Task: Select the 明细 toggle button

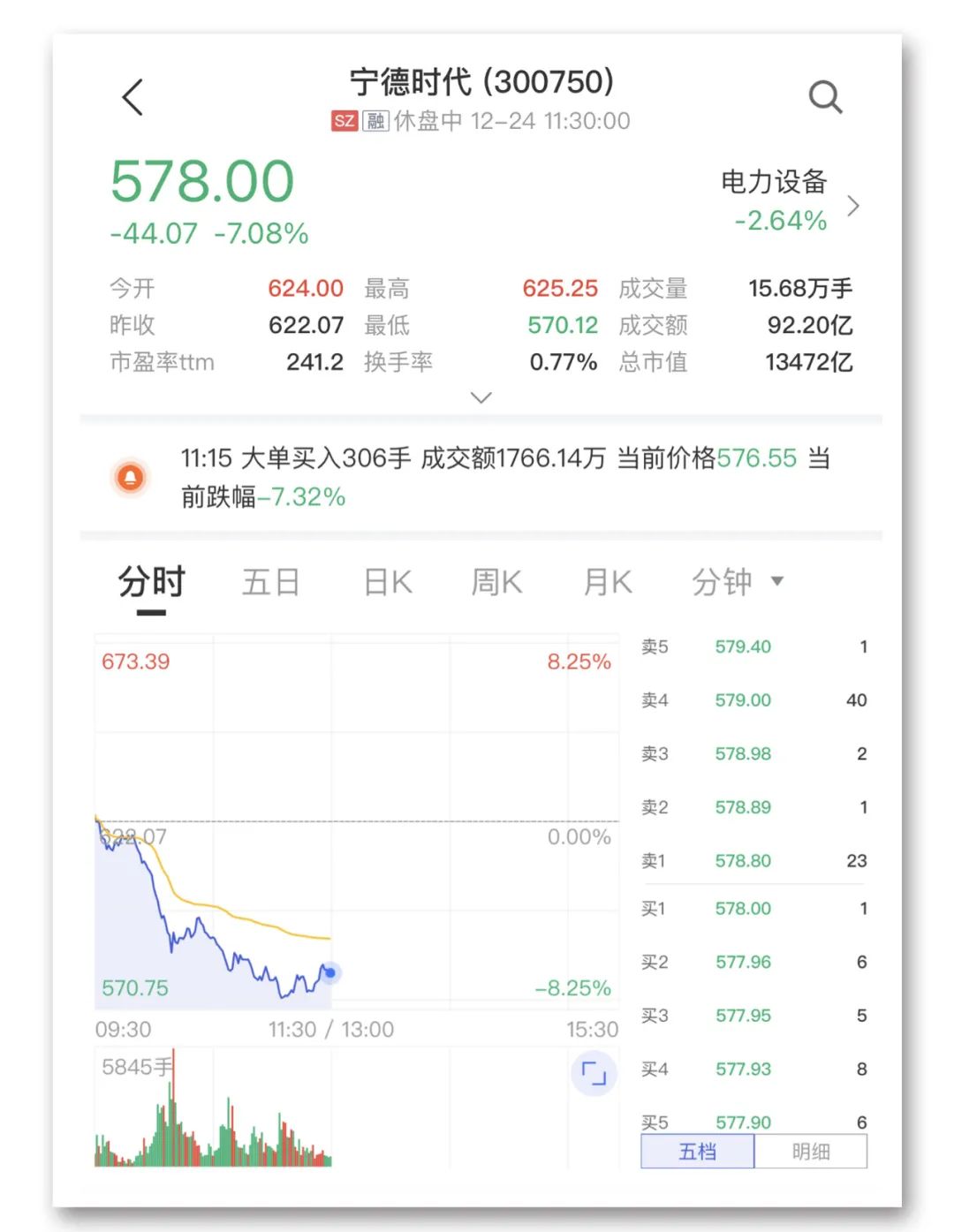Action: point(811,1152)
